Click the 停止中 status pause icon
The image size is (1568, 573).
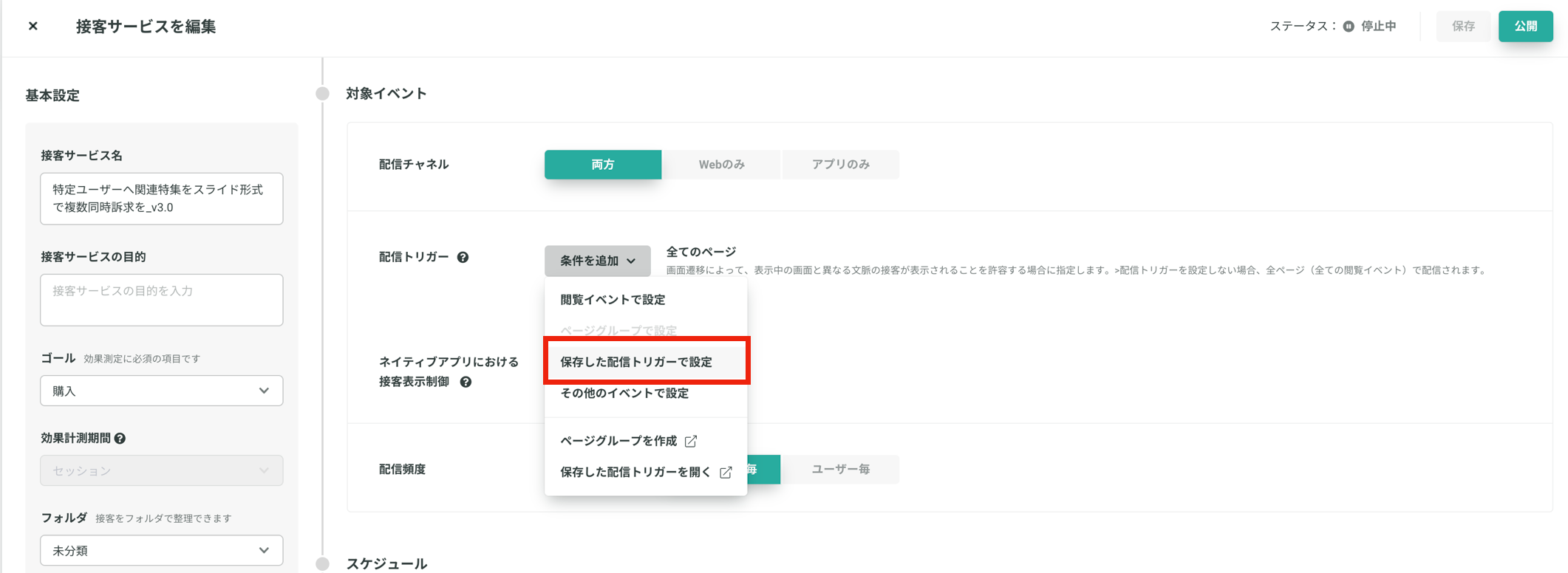tap(1349, 27)
